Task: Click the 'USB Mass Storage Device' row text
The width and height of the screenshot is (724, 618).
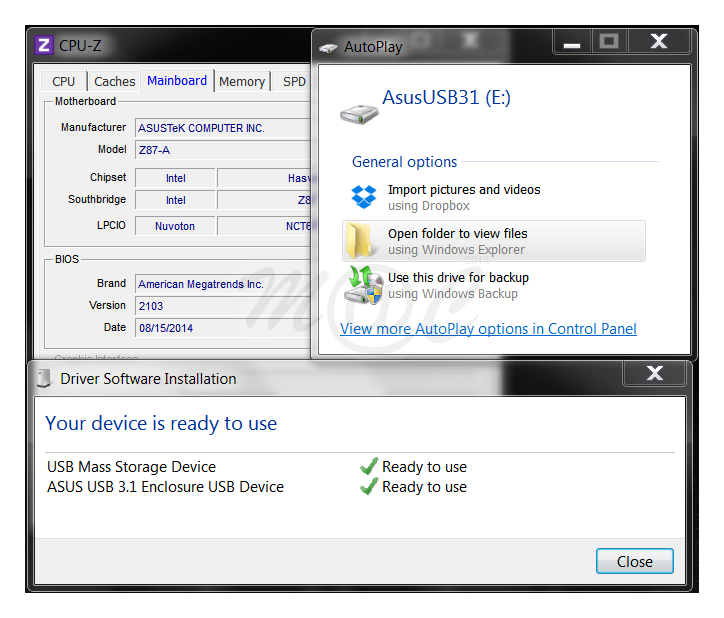Action: [x=132, y=467]
